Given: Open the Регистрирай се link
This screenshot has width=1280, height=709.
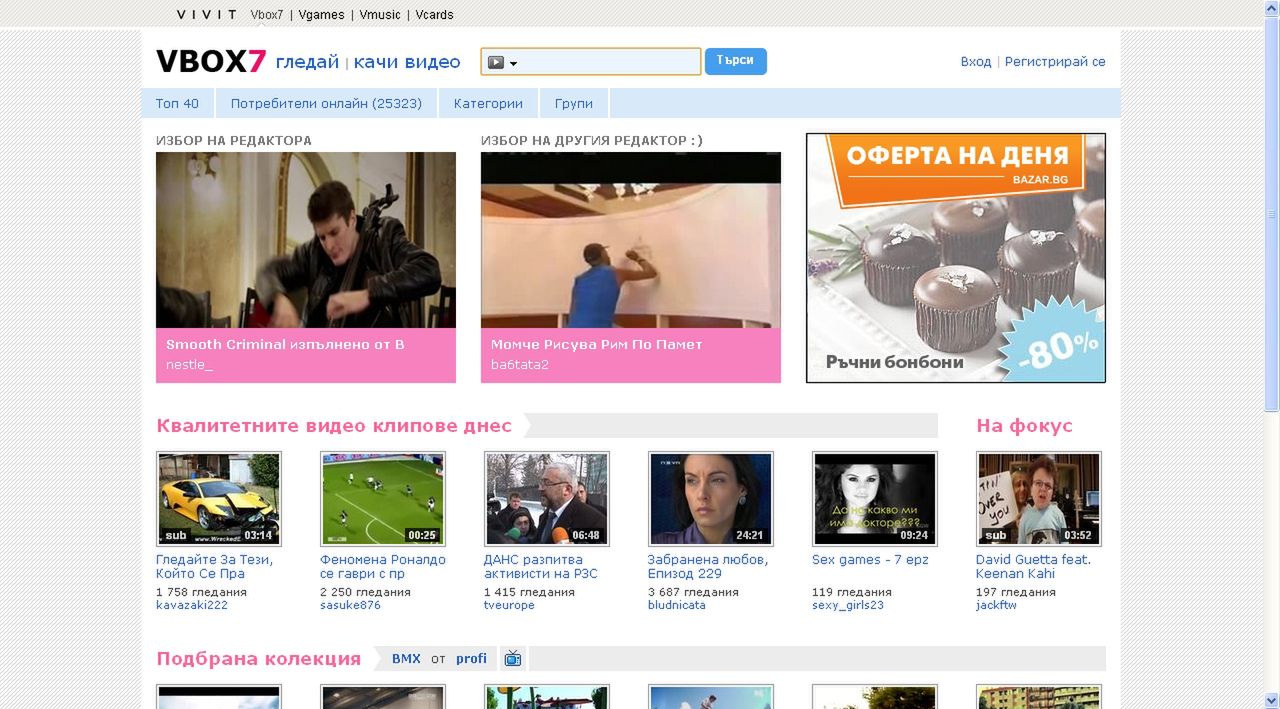Looking at the screenshot, I should click(x=1055, y=62).
